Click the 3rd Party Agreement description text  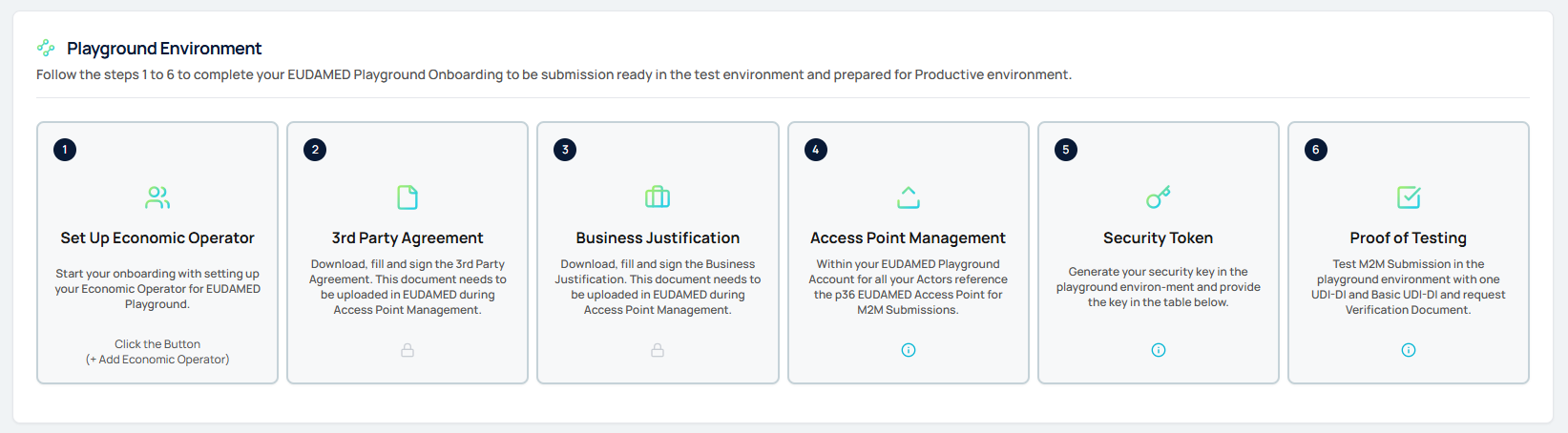pos(408,287)
